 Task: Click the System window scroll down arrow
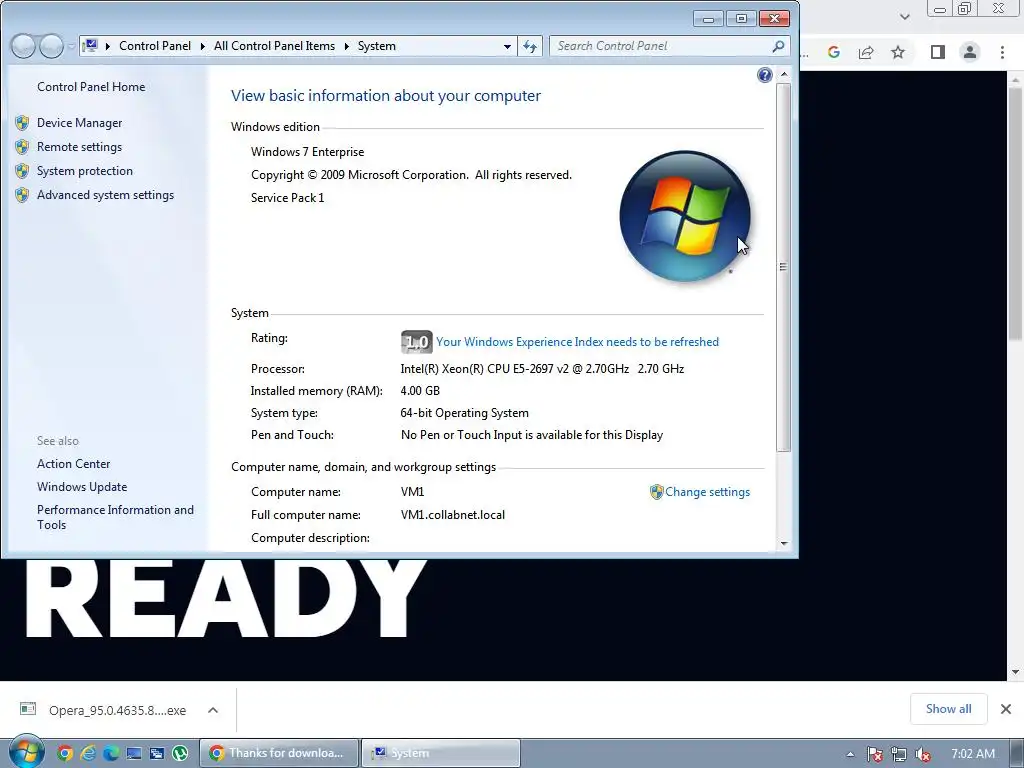(784, 543)
